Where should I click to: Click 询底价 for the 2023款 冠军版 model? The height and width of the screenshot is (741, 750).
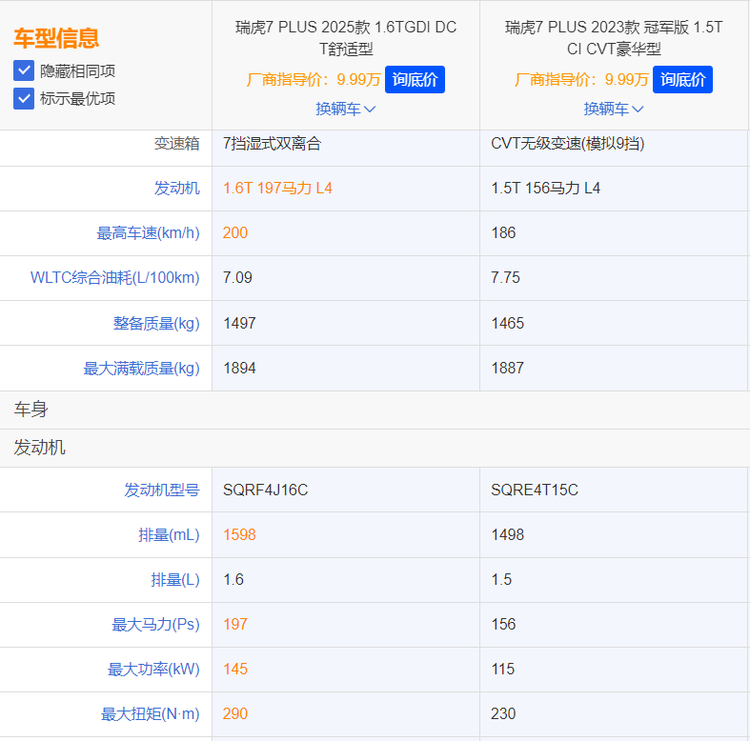point(683,80)
